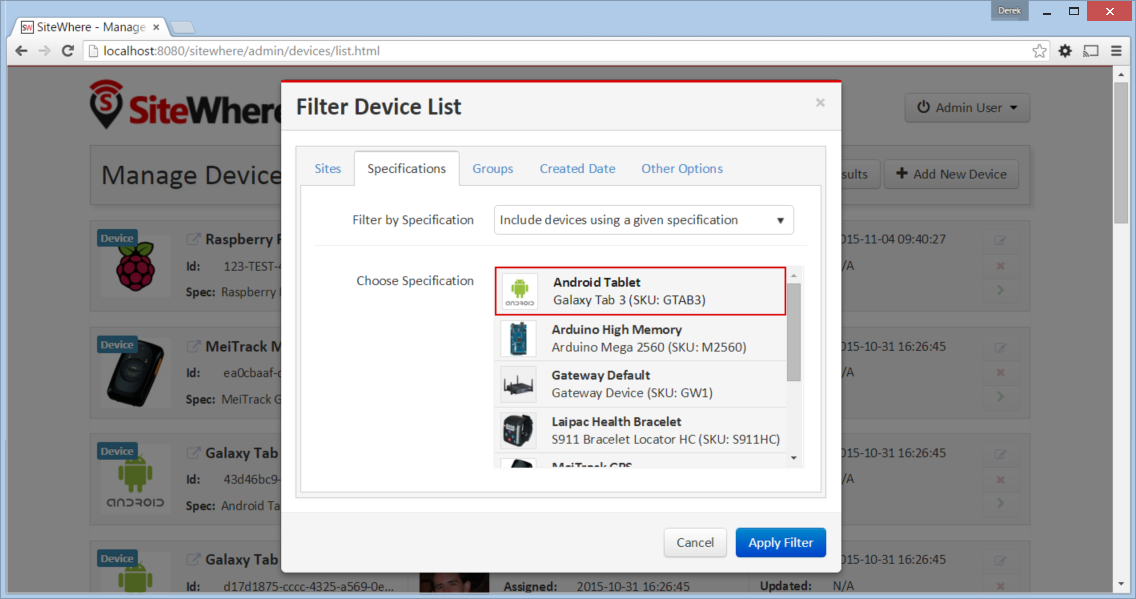Switch to the Created Date tab

[x=577, y=169]
